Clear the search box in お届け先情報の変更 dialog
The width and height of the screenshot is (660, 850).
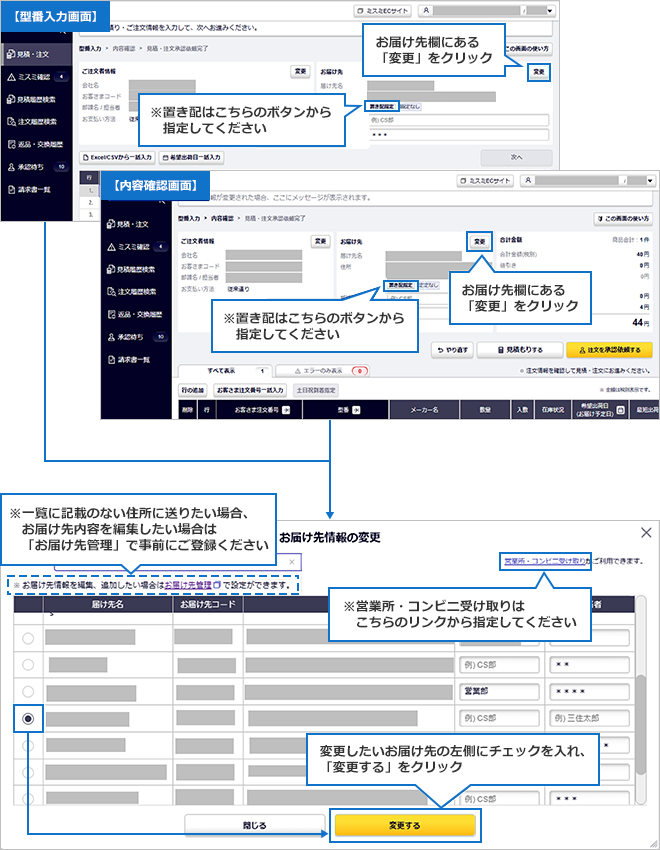[292, 562]
